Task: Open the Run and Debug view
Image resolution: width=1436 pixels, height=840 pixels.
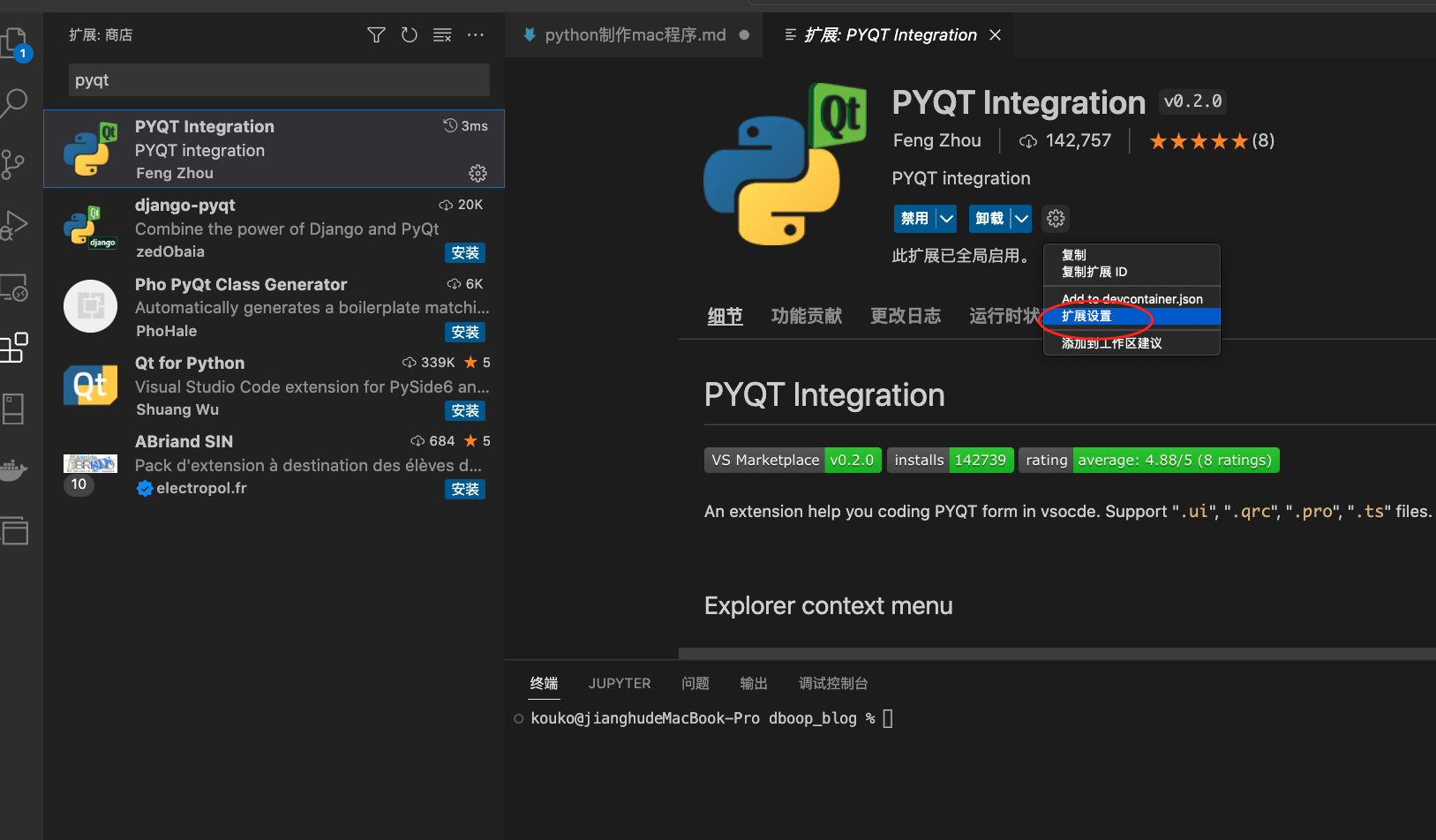Action: 16,226
